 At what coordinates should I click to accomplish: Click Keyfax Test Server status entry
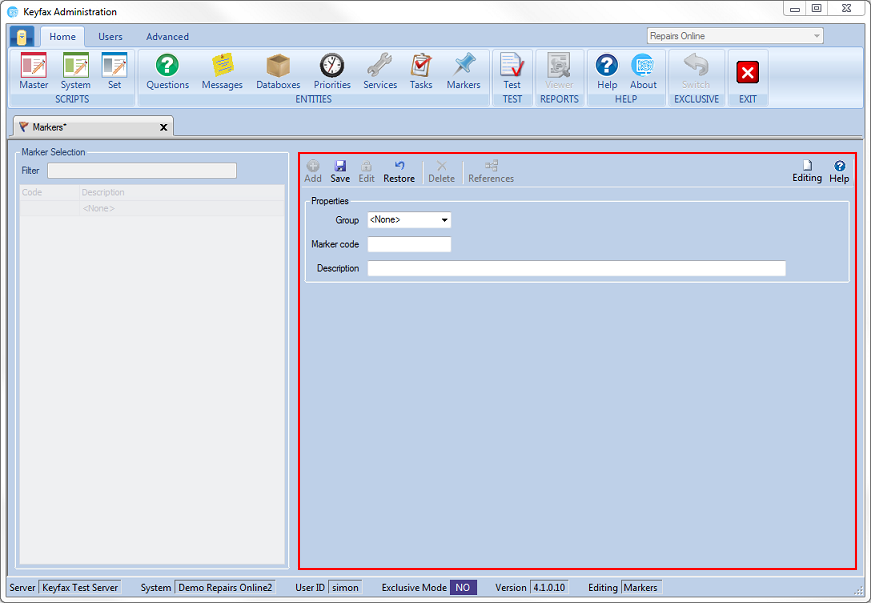[80, 587]
